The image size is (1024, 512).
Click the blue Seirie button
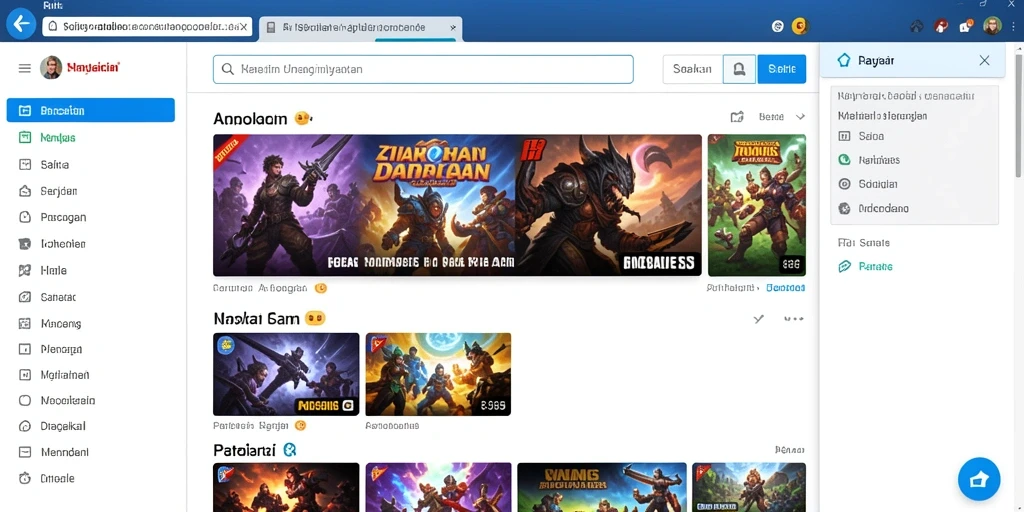tap(782, 69)
